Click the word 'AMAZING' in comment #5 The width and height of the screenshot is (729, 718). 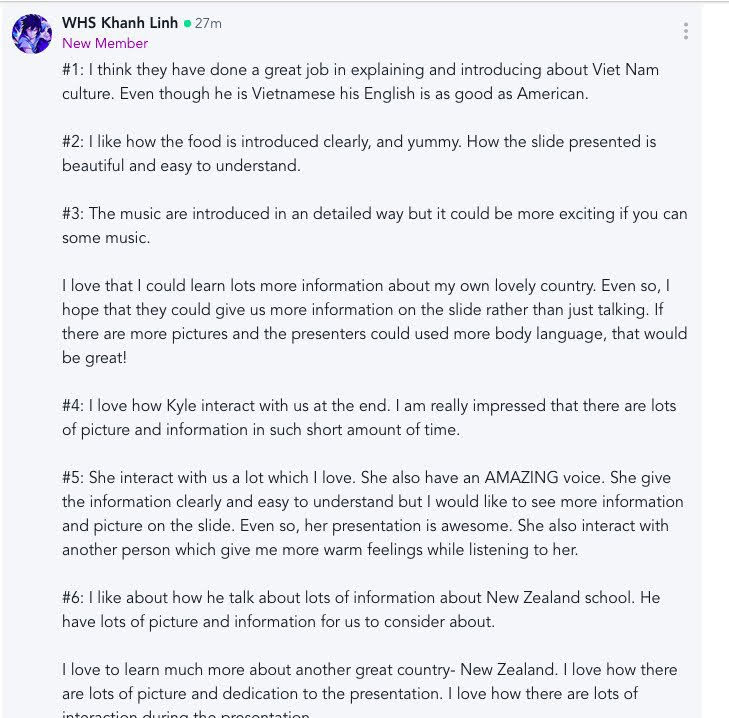521,478
